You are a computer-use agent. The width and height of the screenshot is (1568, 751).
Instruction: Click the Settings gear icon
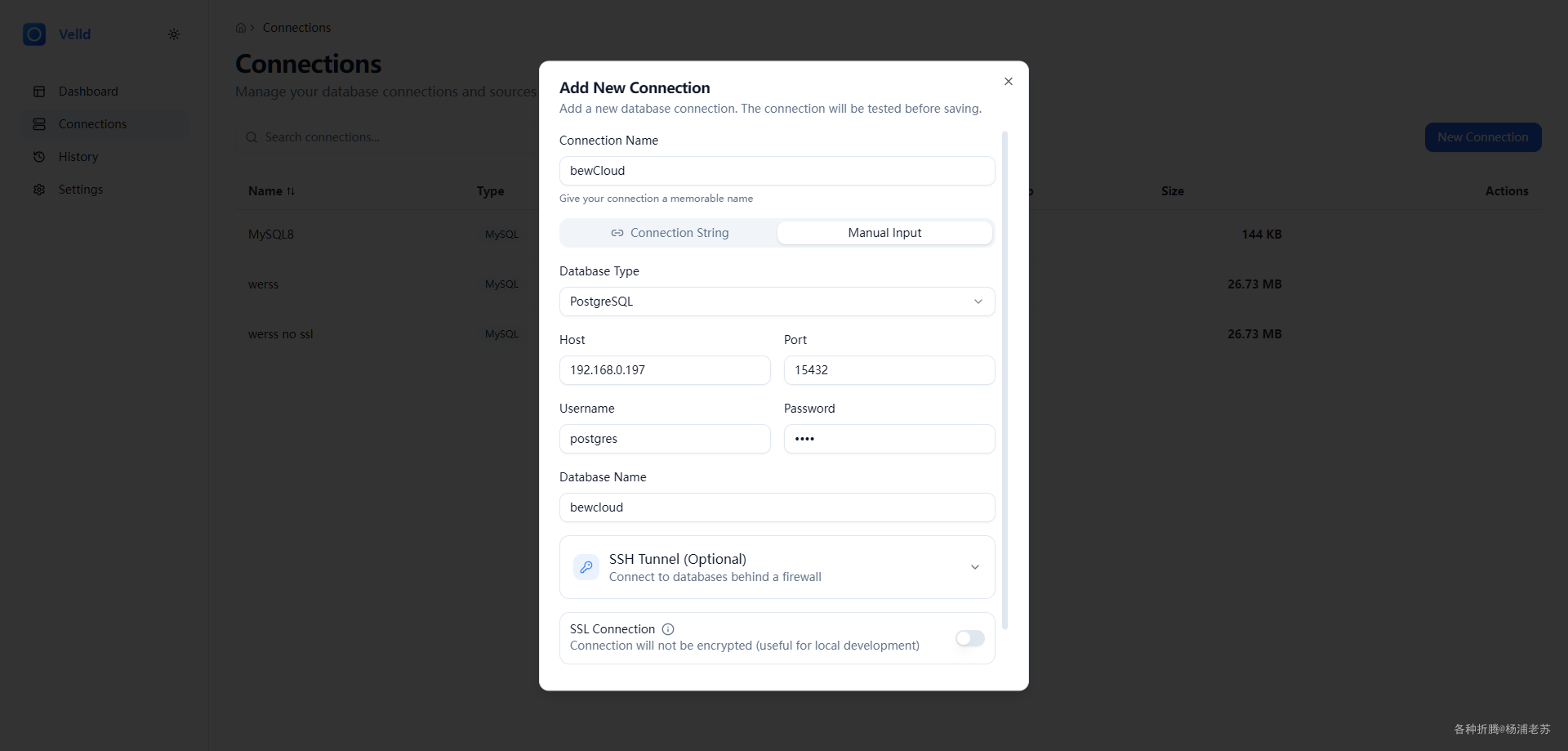point(39,190)
